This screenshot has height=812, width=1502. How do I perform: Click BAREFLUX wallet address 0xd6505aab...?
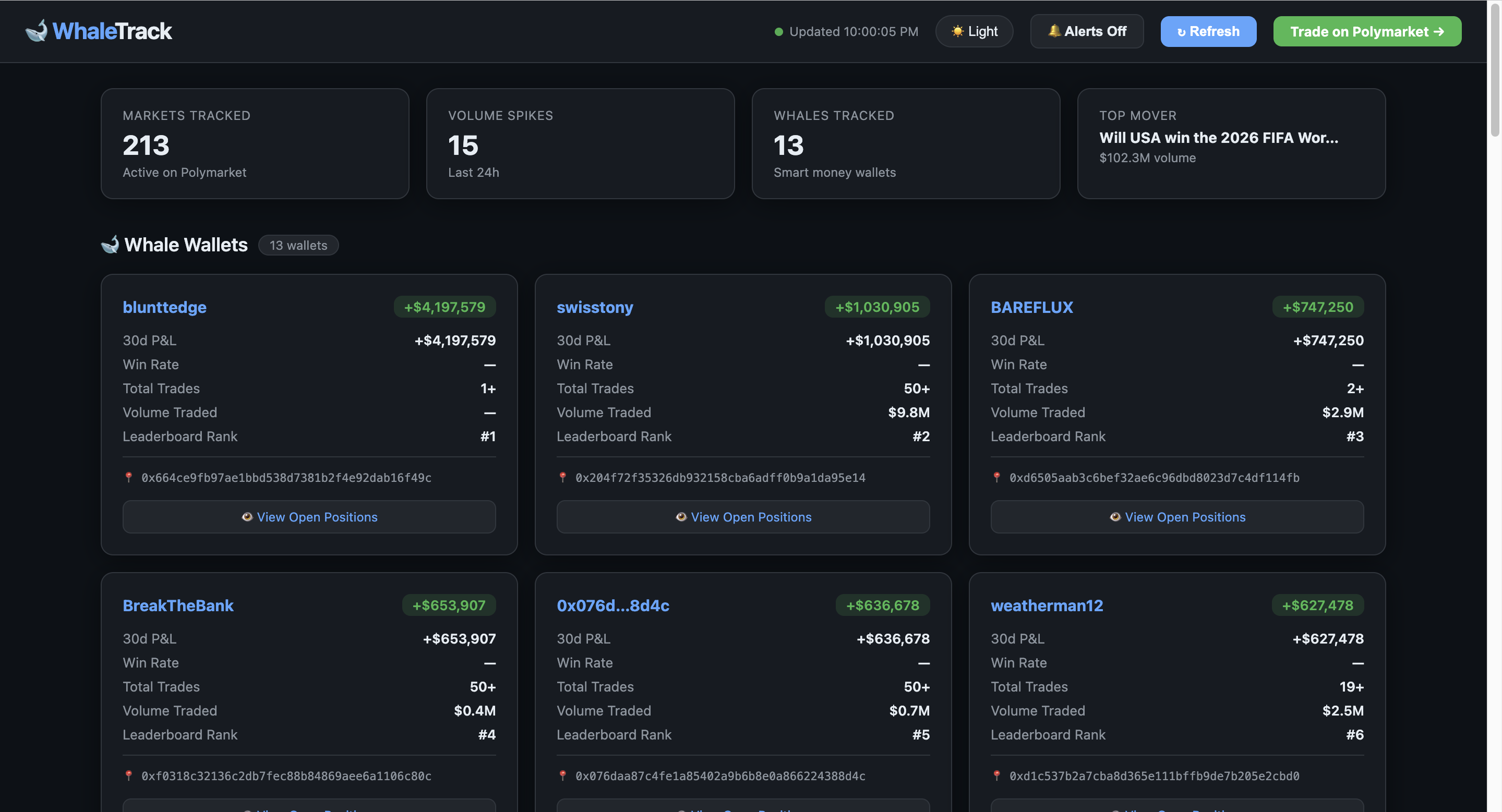1154,477
